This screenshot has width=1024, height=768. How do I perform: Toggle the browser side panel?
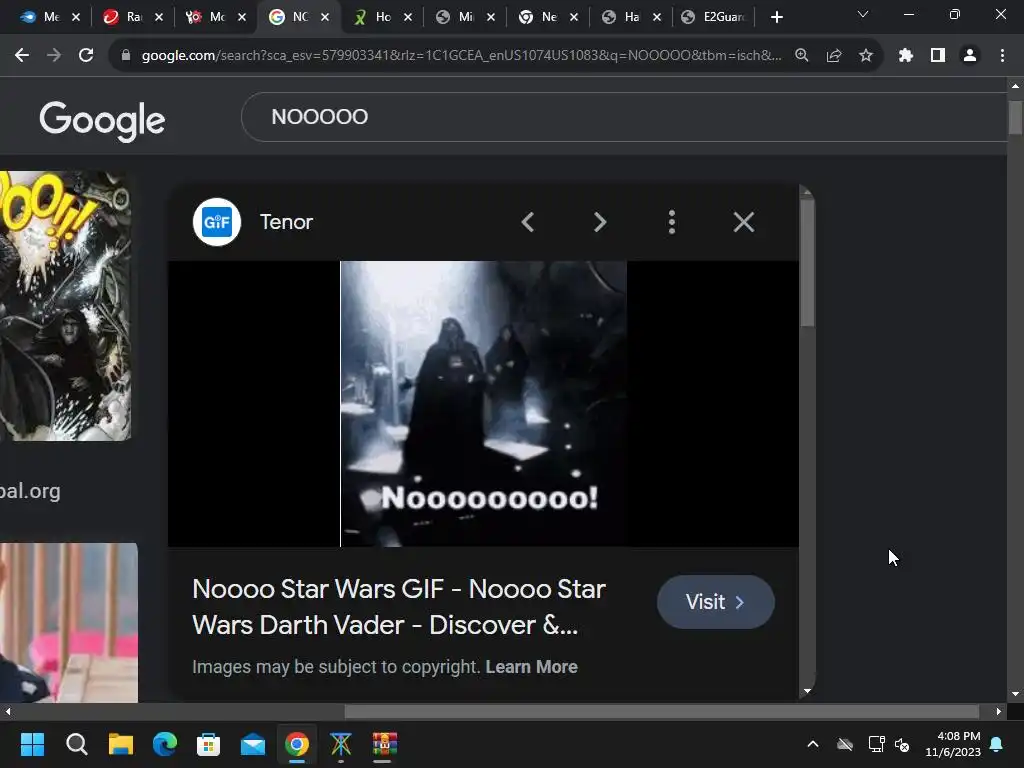click(x=938, y=56)
